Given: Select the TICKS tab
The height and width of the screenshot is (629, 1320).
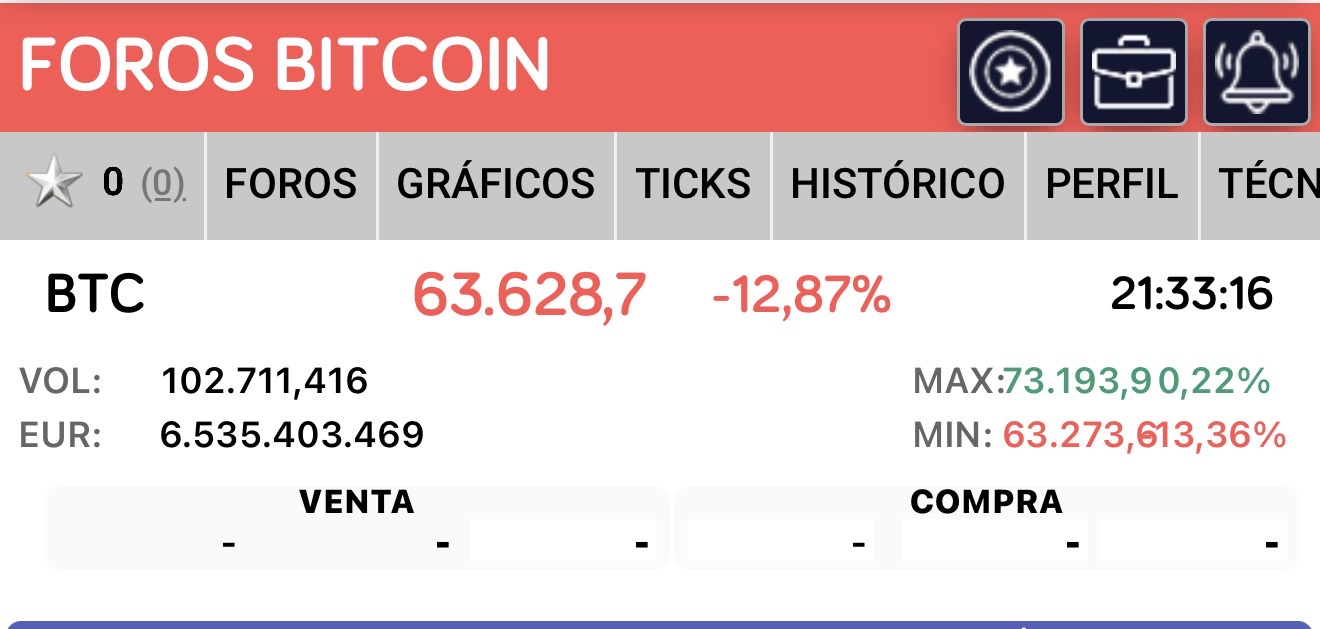Looking at the screenshot, I should click(694, 185).
